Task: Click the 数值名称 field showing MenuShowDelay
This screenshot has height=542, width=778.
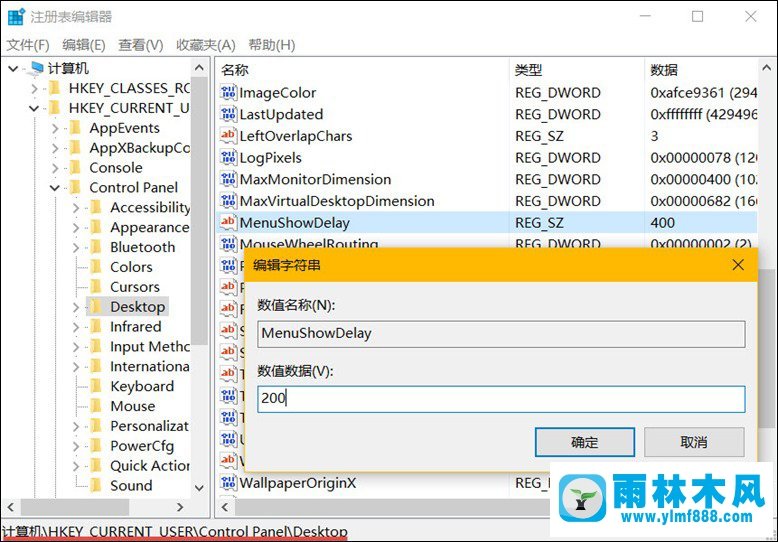Action: point(501,334)
